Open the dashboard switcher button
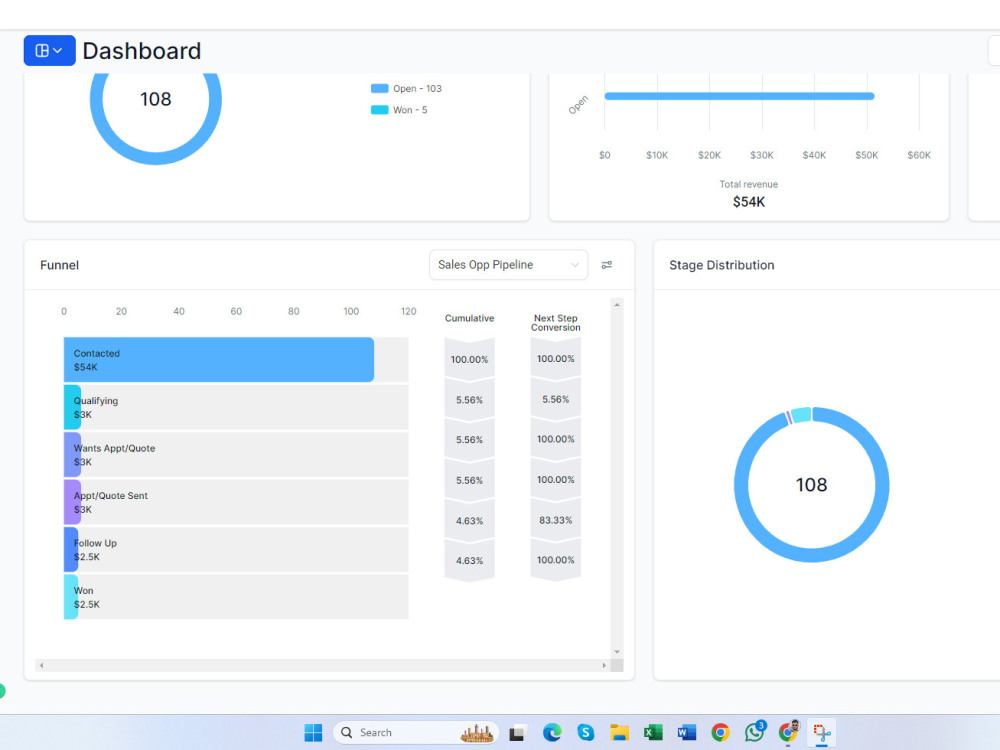Screen dimensions: 1000x750 pos(49,50)
